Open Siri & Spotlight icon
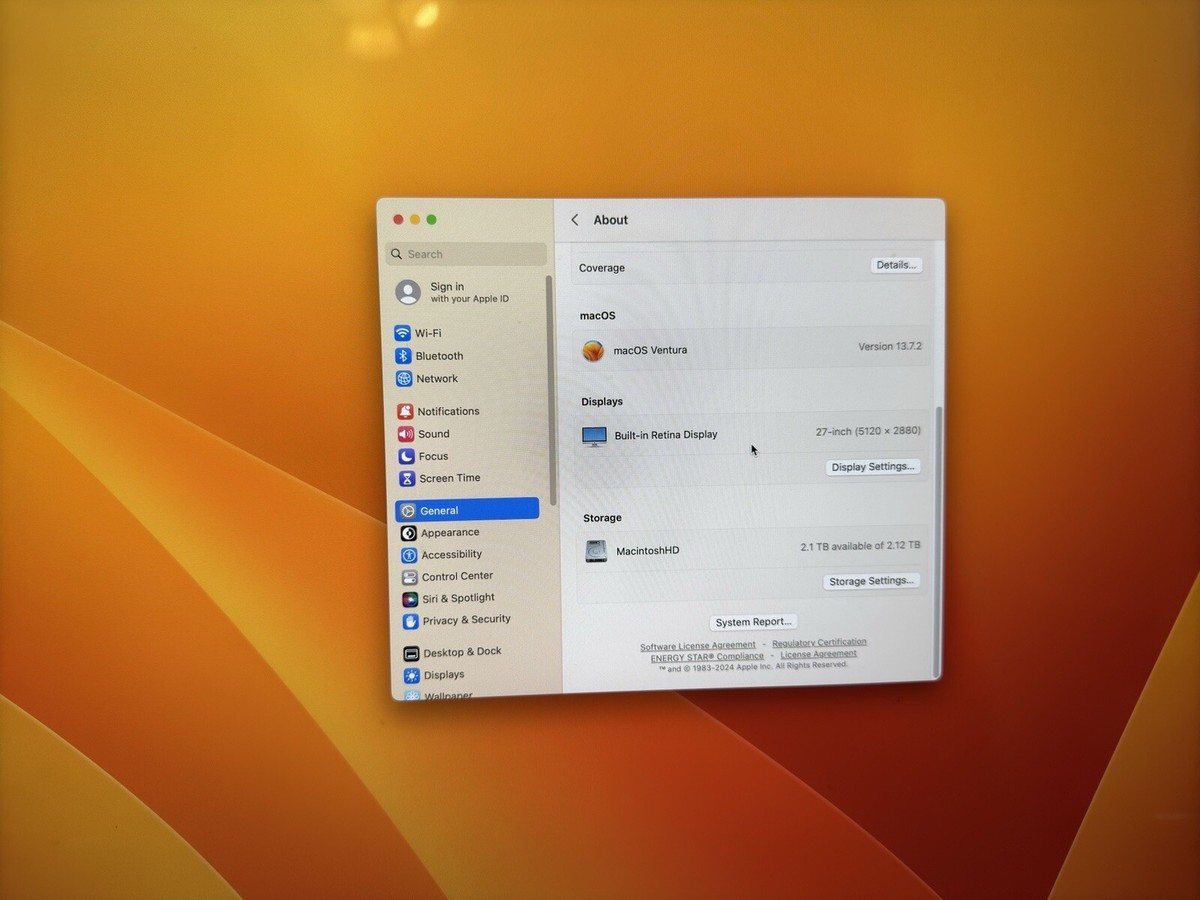This screenshot has height=900, width=1200. [x=410, y=599]
